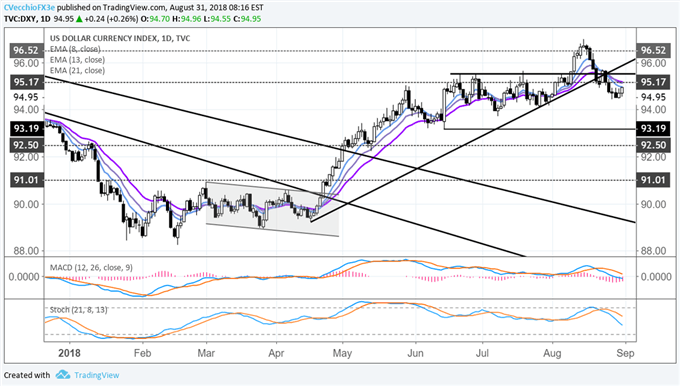680x386 pixels.
Task: Click the Aug label on the time axis
Action: point(552,353)
